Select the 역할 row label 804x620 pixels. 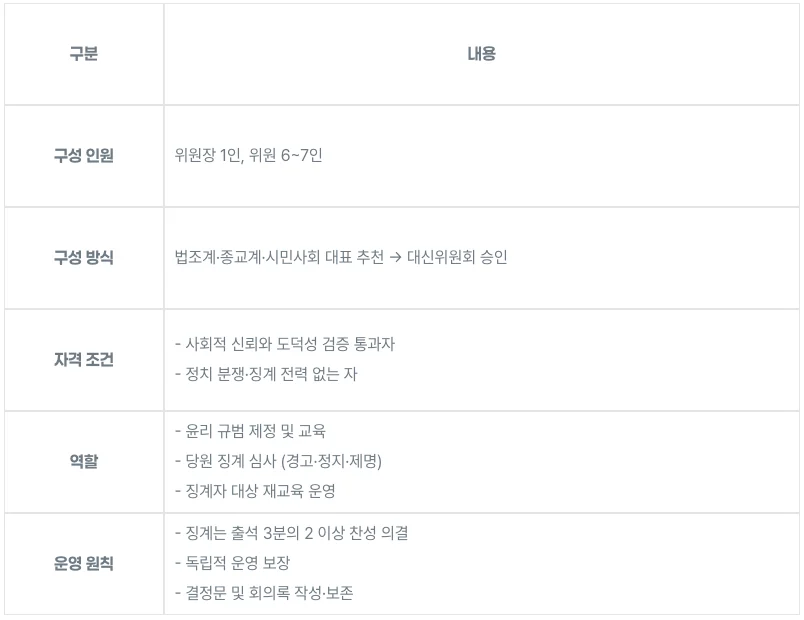(x=83, y=462)
